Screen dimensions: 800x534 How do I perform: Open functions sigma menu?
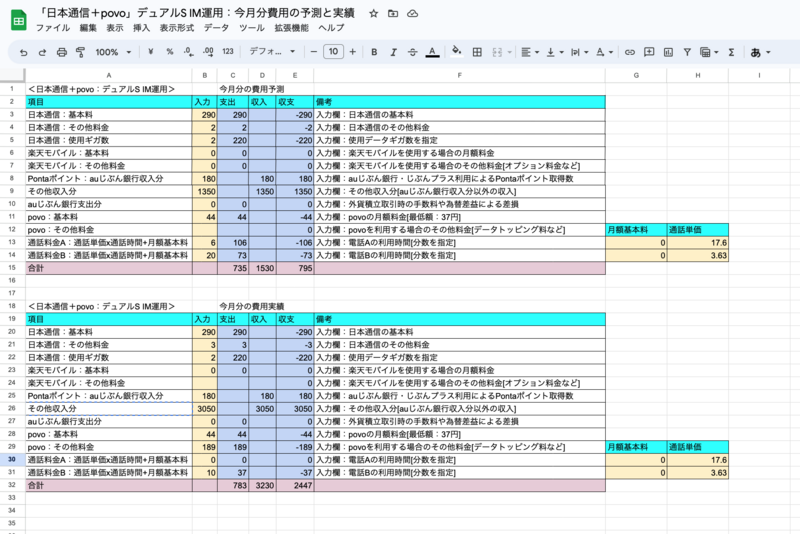731,52
